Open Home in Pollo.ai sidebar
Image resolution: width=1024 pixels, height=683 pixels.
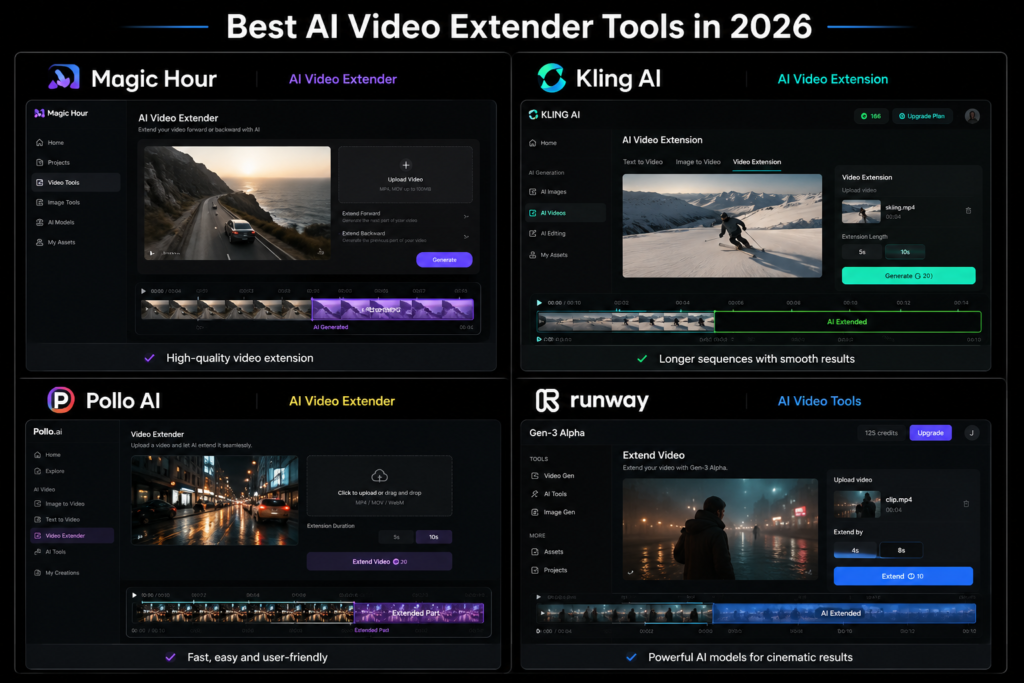47,454
